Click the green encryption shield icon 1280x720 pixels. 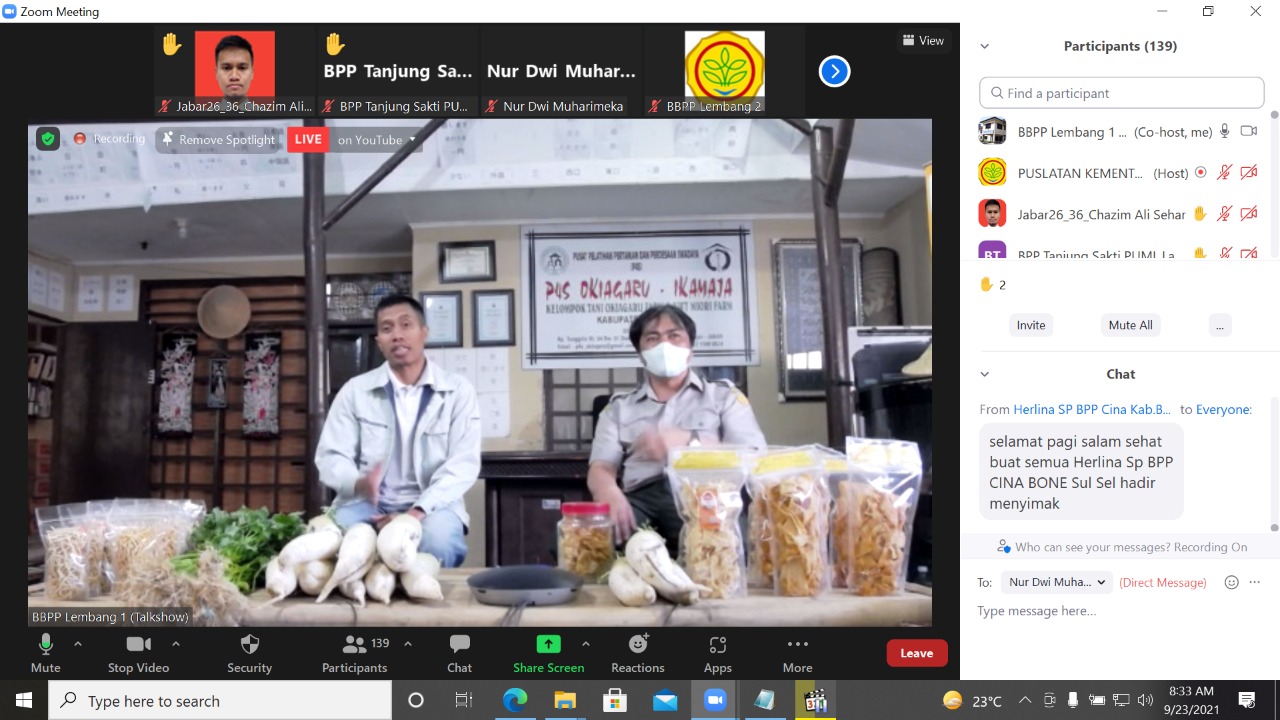pyautogui.click(x=48, y=139)
